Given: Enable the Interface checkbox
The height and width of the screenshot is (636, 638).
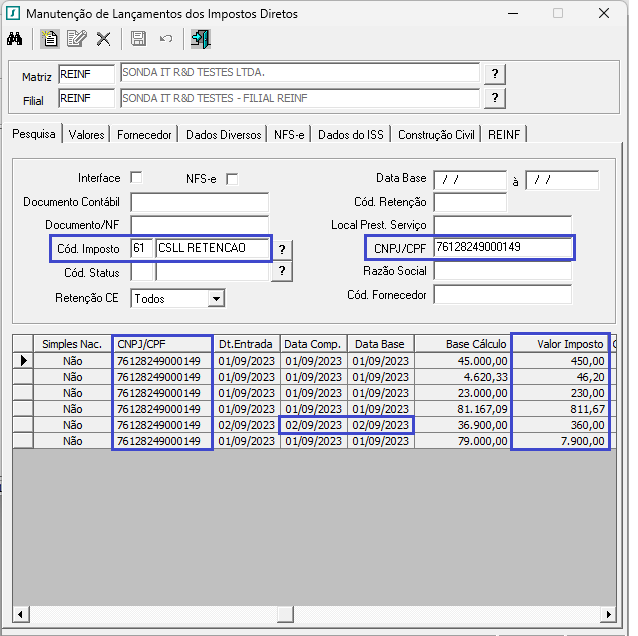Looking at the screenshot, I should click(136, 178).
